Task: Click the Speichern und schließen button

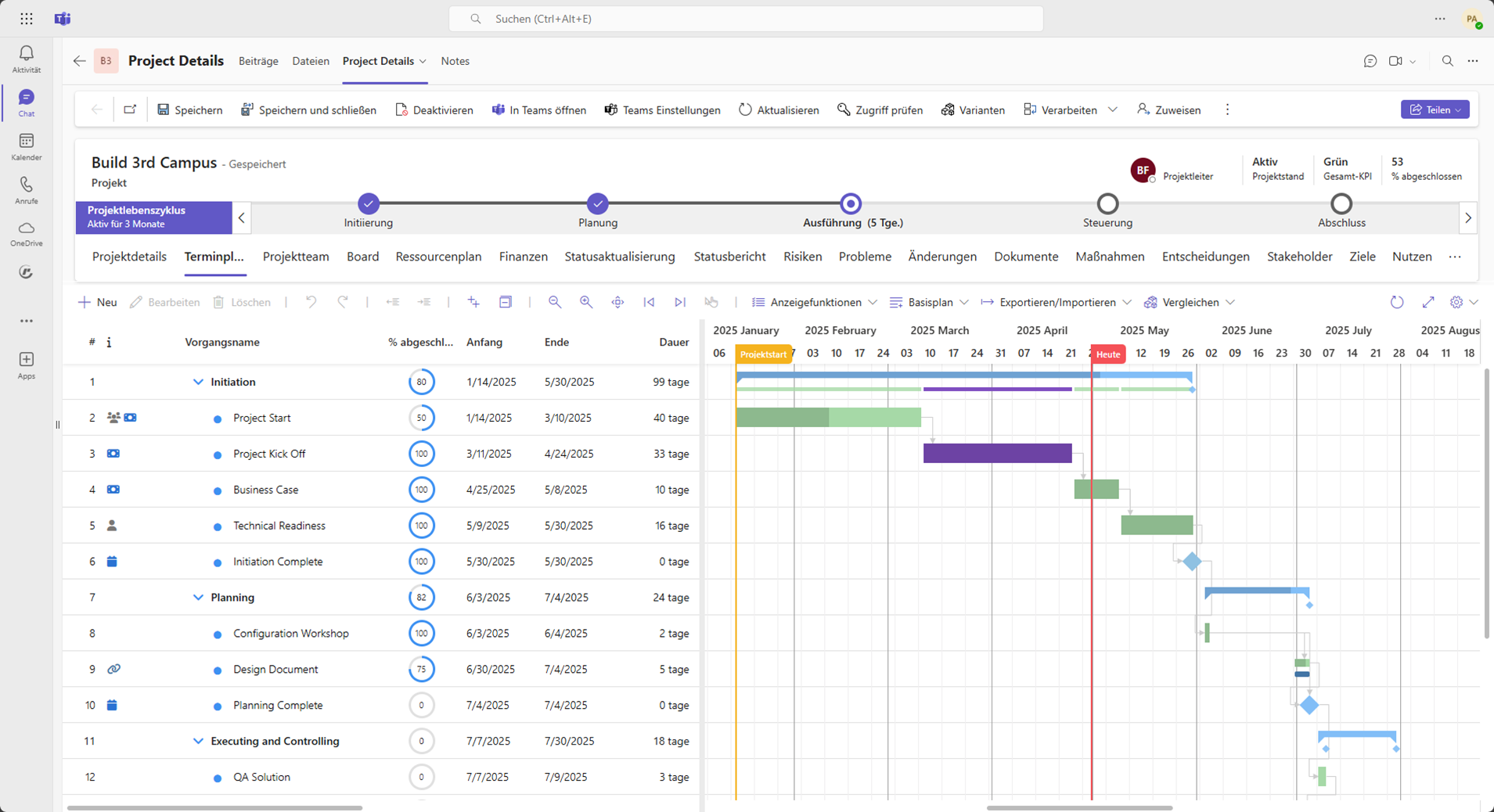Action: [x=308, y=110]
